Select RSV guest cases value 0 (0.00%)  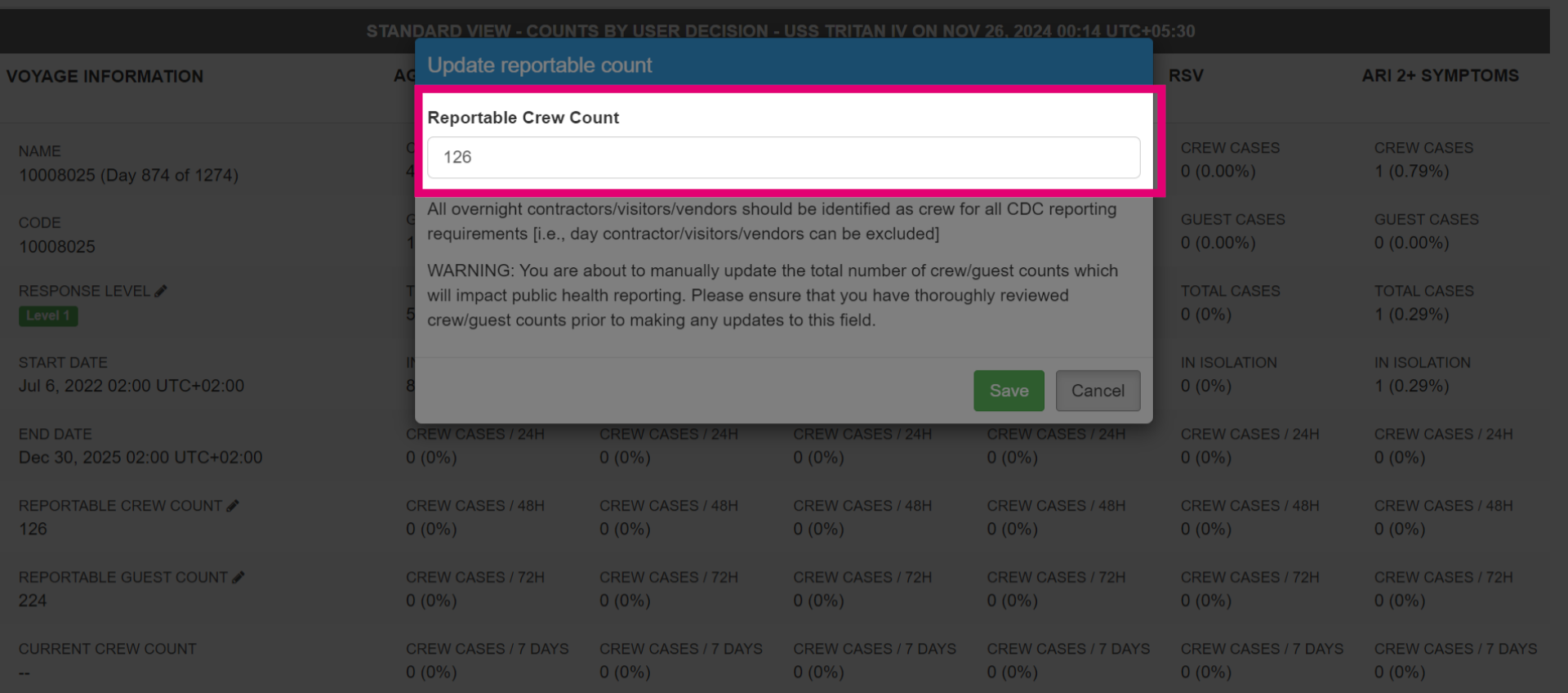pyautogui.click(x=1218, y=243)
